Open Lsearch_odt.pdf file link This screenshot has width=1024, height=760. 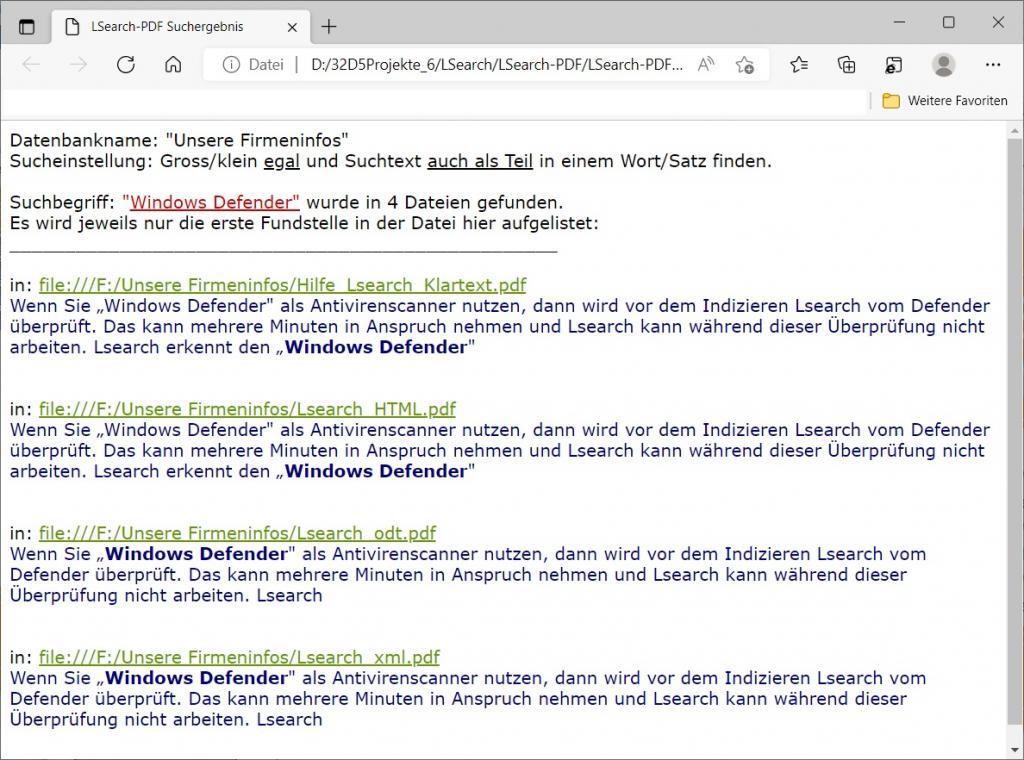point(237,533)
